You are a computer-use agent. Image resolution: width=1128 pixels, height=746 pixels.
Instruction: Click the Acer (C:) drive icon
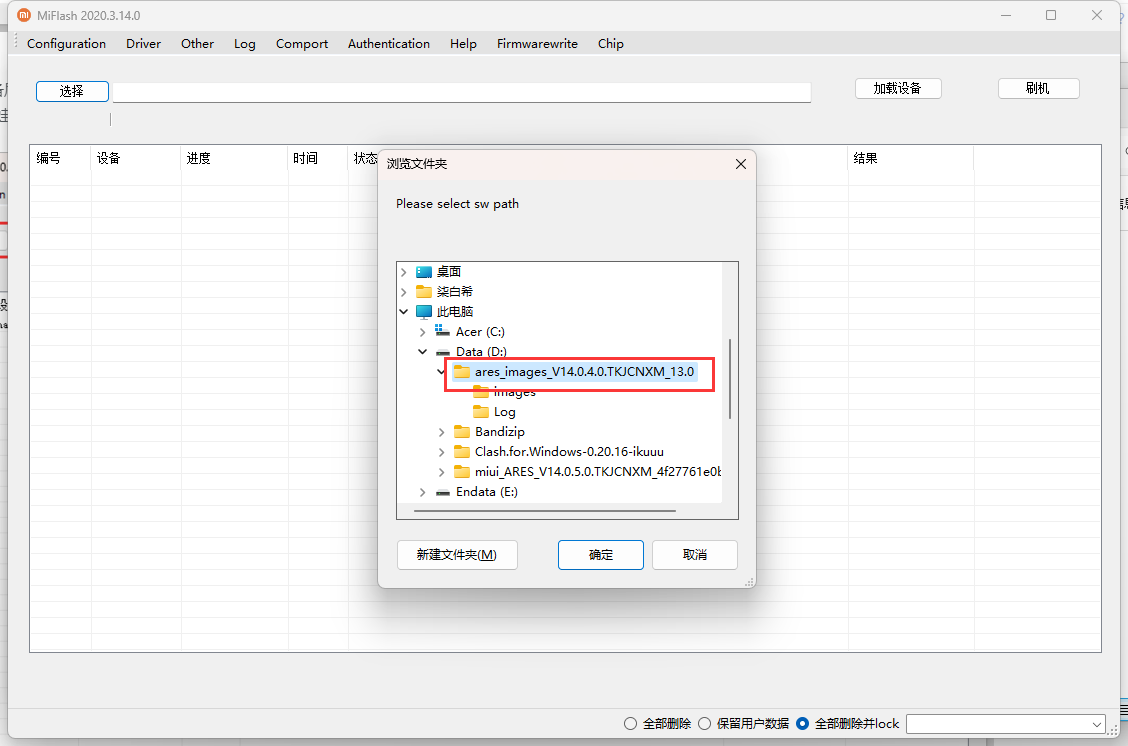point(442,331)
